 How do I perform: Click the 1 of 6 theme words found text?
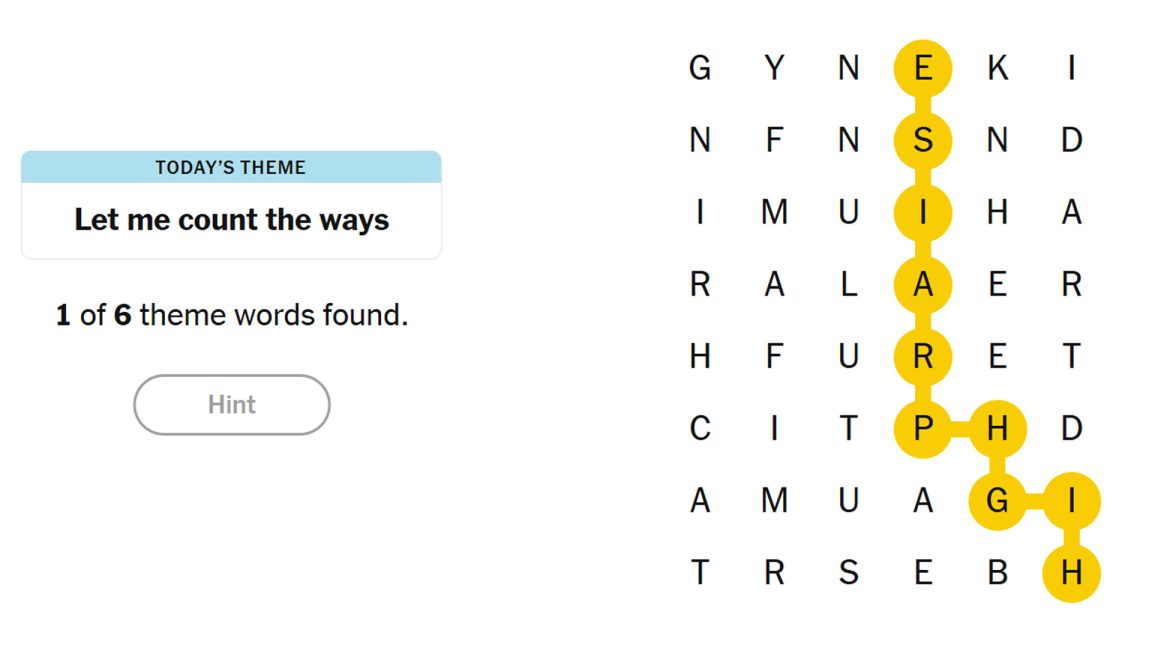tap(231, 314)
